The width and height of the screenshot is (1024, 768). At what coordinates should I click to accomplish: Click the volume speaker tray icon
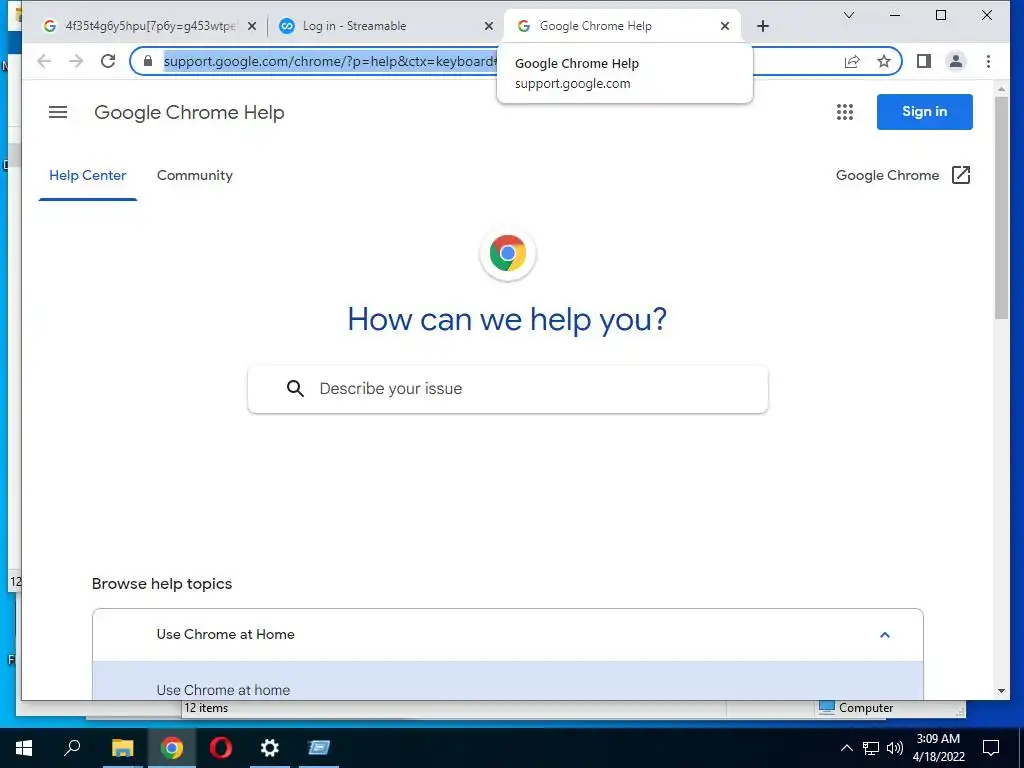pyautogui.click(x=895, y=748)
